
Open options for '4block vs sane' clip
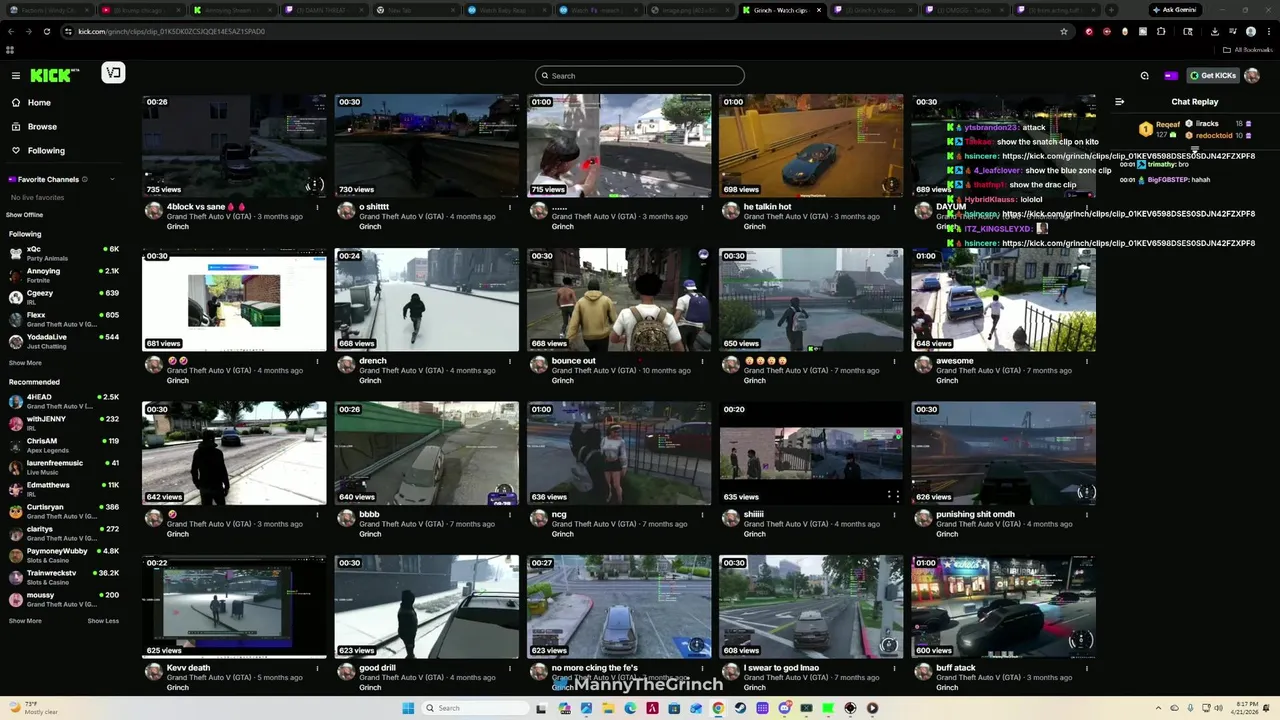click(318, 208)
